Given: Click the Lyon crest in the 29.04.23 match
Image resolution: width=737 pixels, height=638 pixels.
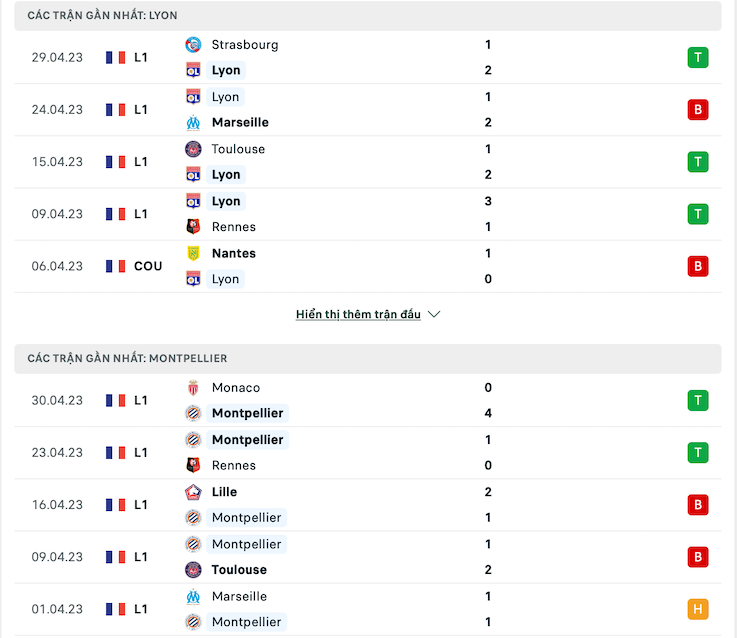Looking at the screenshot, I should tap(193, 71).
